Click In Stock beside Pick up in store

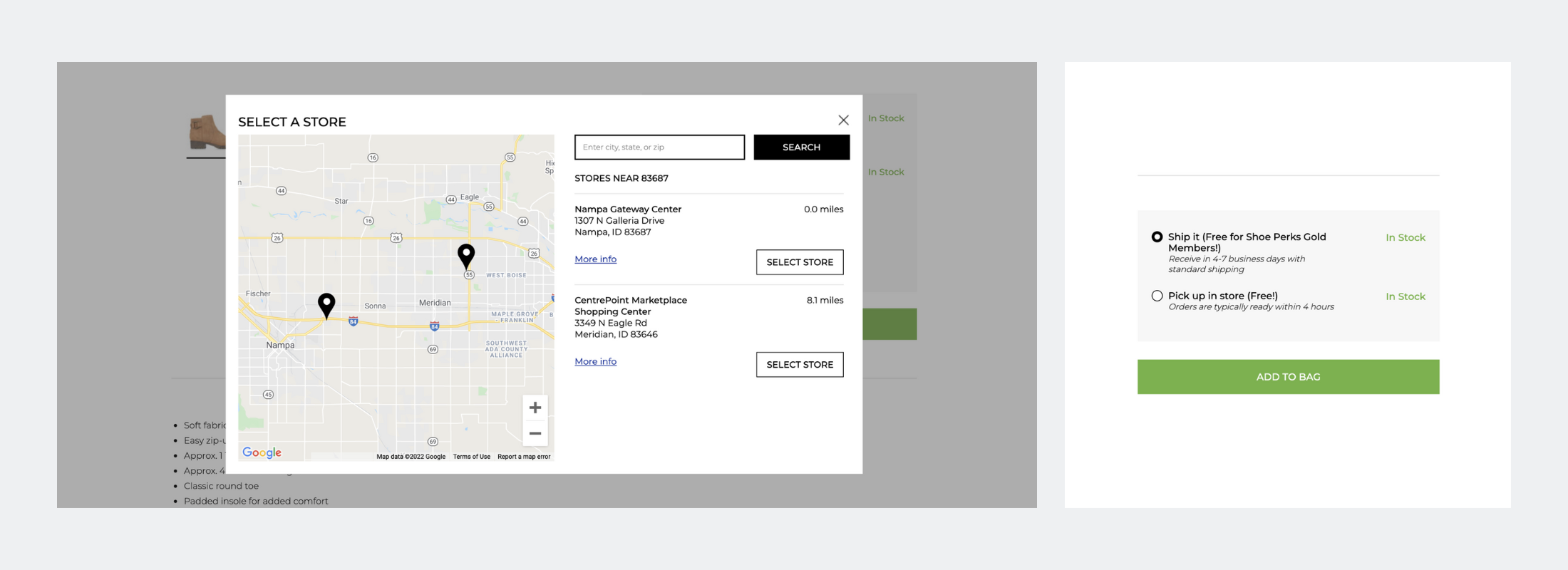pyautogui.click(x=1405, y=297)
